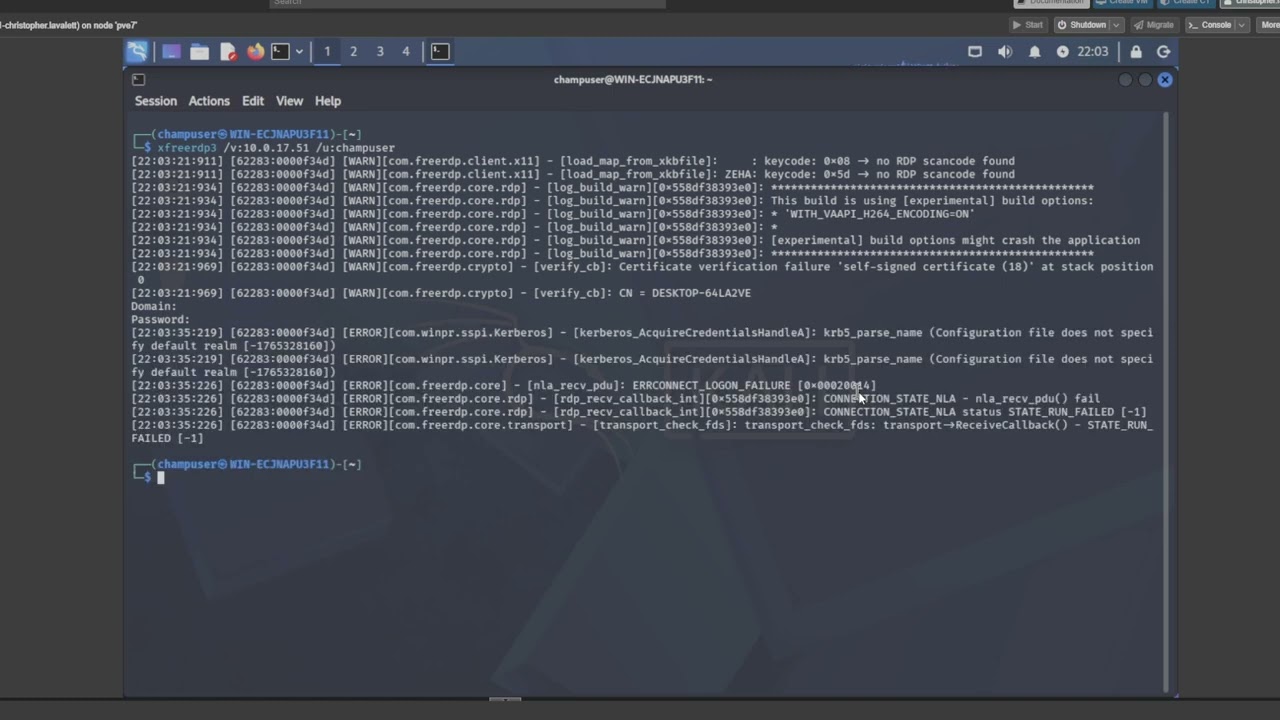
Task: Open the Edit menu
Action: point(253,101)
